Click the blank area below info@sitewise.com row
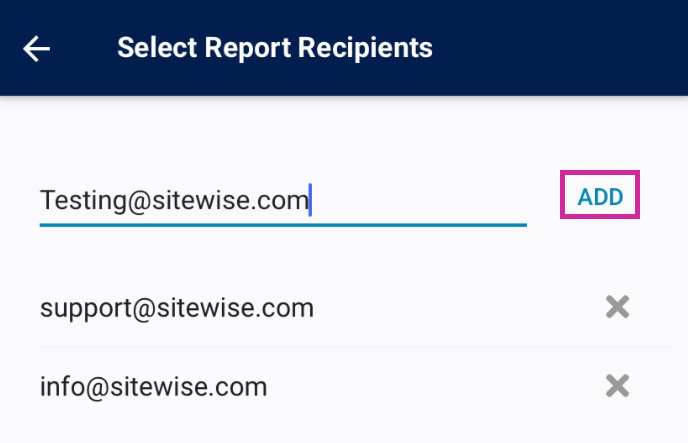Screen dimensions: 688x443 click(340, 430)
